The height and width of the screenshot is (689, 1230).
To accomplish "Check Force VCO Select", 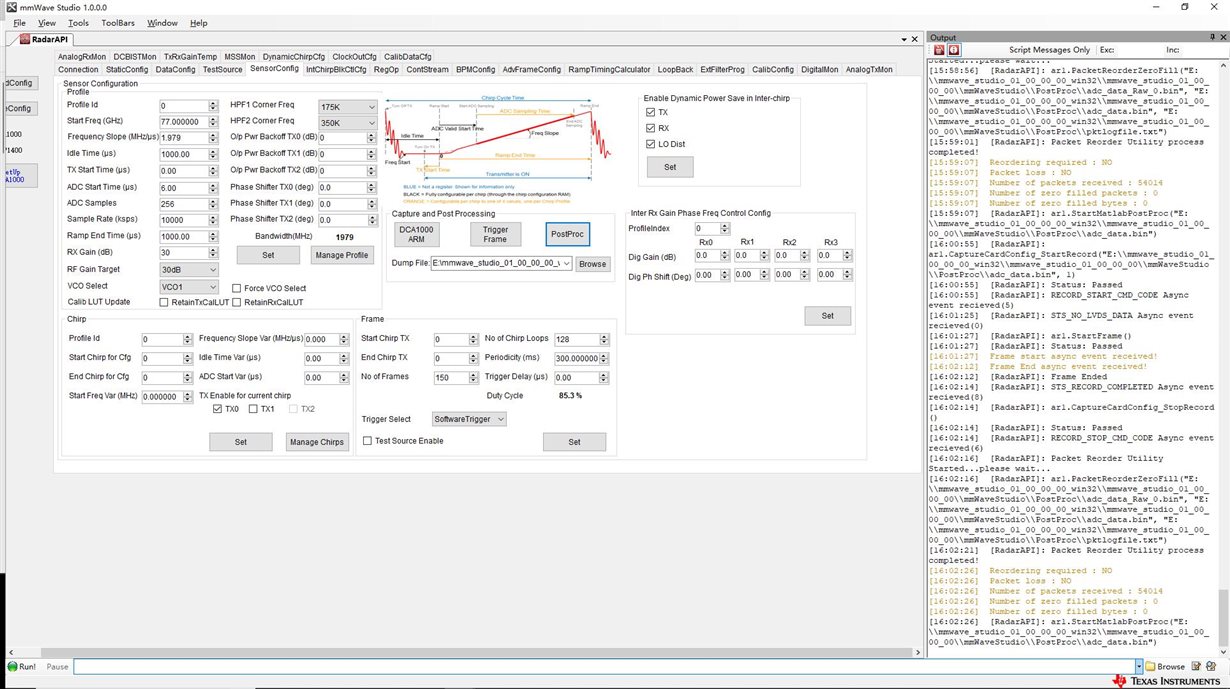I will pyautogui.click(x=237, y=288).
